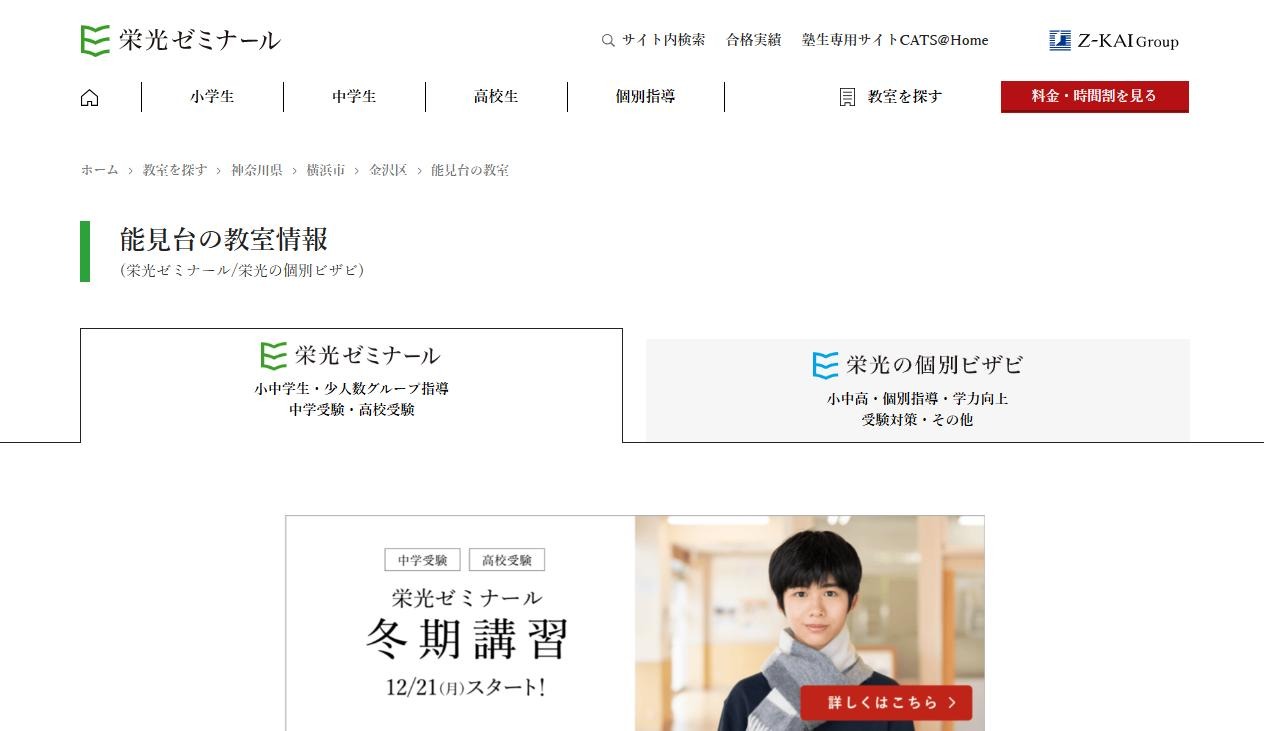
Task: Go to 教室を探す breadcrumb link
Action: coord(175,170)
